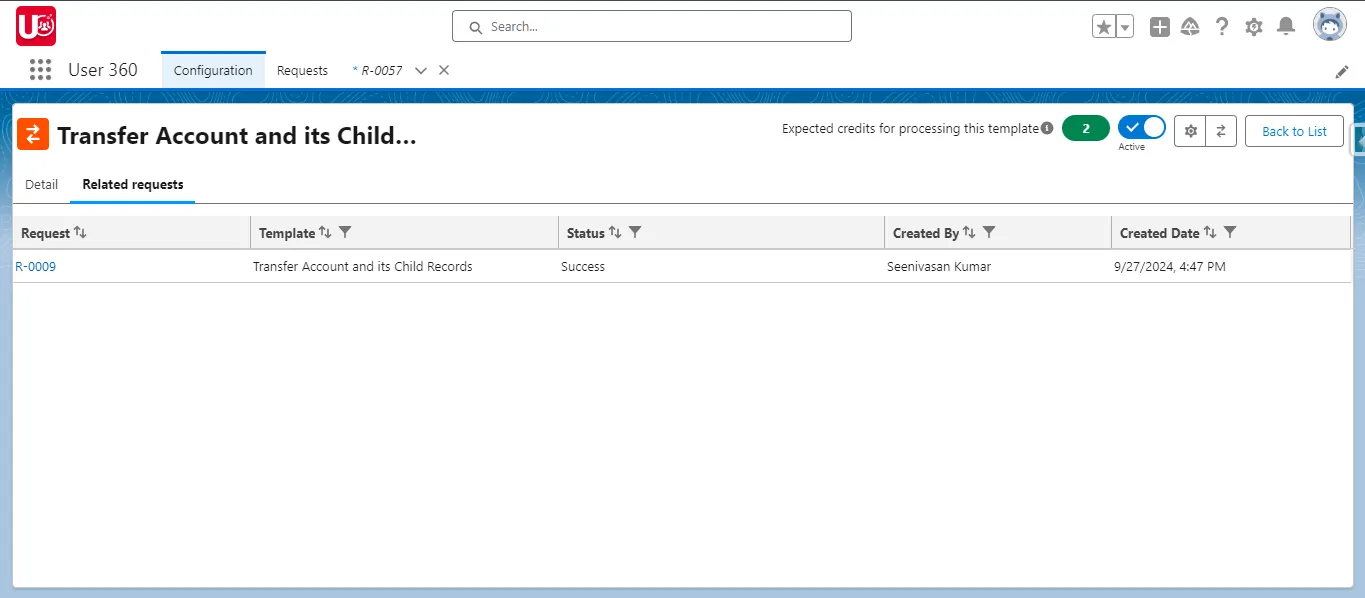Open the template settings gear button
This screenshot has height=598, width=1365.
[x=1190, y=131]
